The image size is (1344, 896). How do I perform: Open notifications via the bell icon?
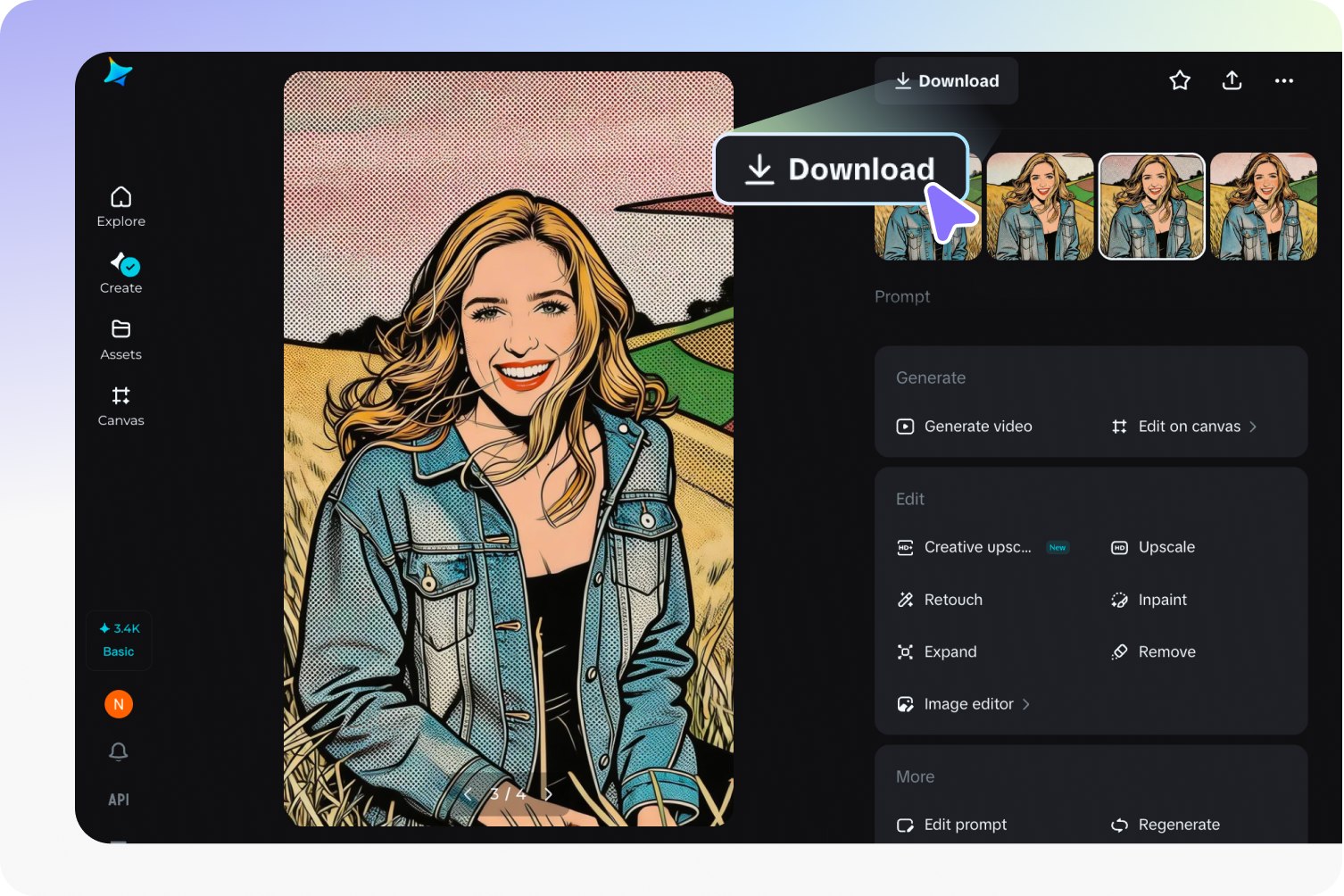click(x=119, y=752)
